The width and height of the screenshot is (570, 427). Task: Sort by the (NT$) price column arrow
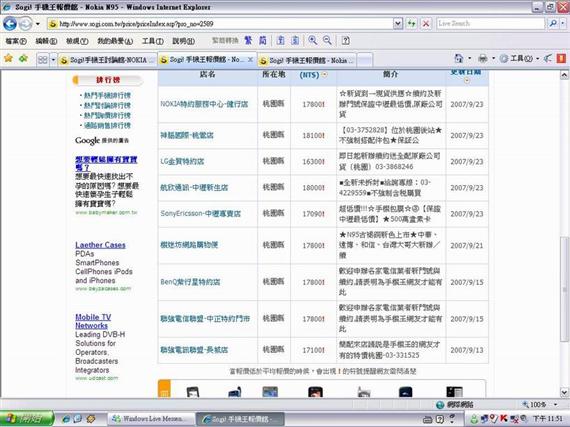tap(325, 74)
